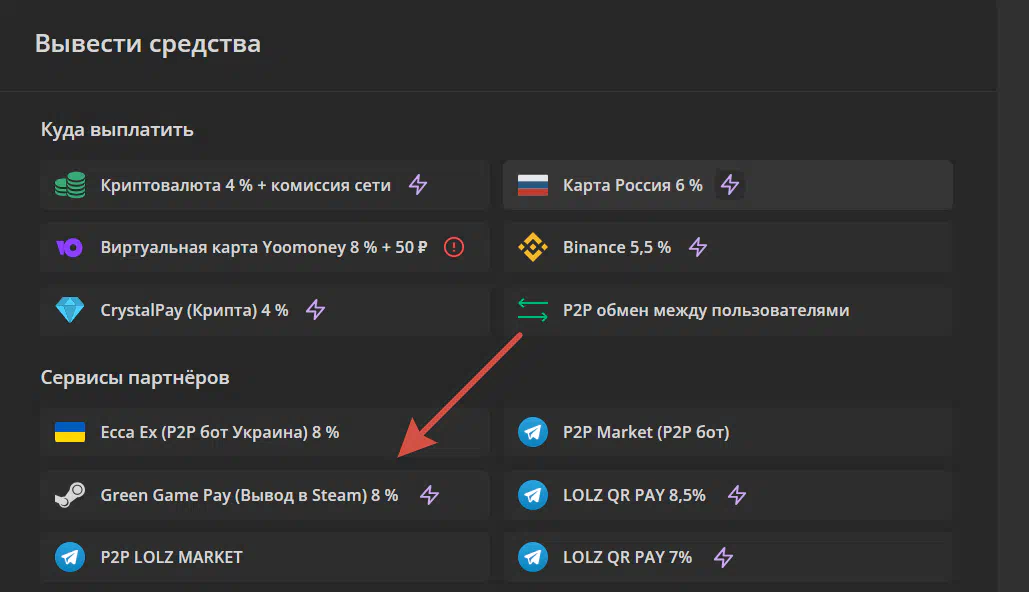1029x592 pixels.
Task: Click the blue CrystalPay gem icon
Action: coord(70,310)
